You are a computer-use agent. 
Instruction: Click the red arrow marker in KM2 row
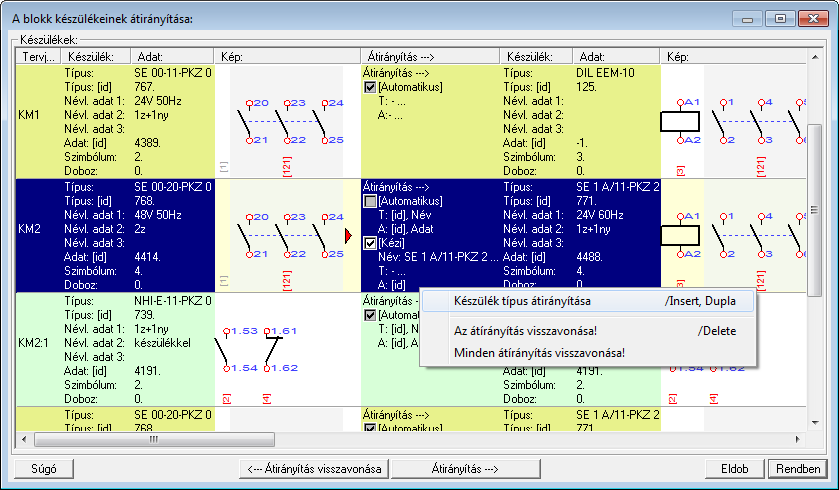point(348,236)
